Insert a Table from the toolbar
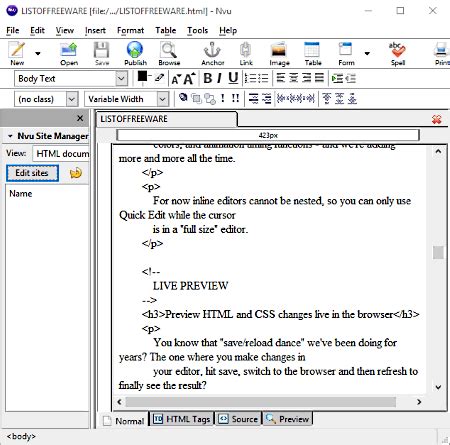The image size is (450, 445). (313, 53)
